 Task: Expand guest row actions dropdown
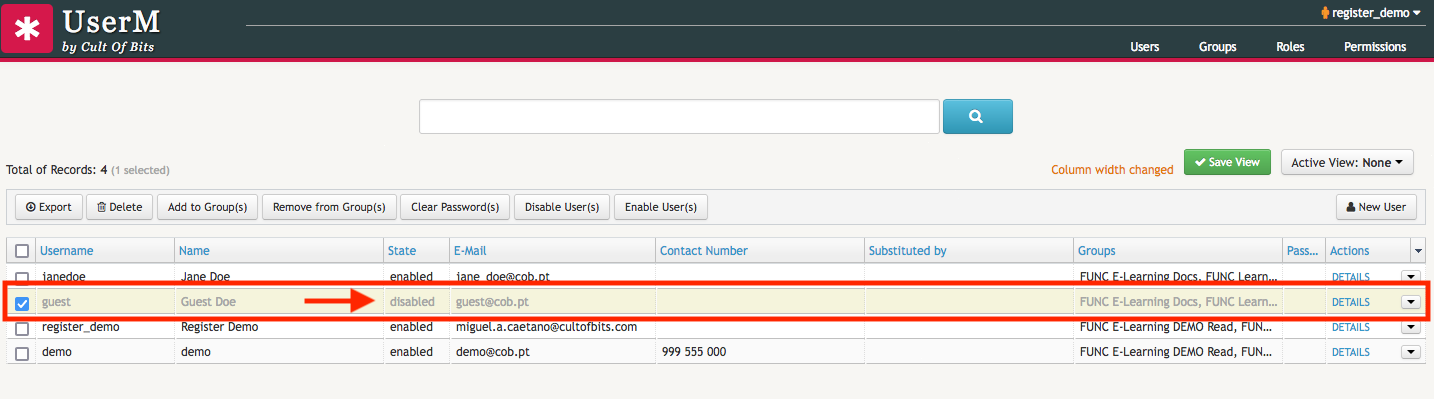[1411, 302]
